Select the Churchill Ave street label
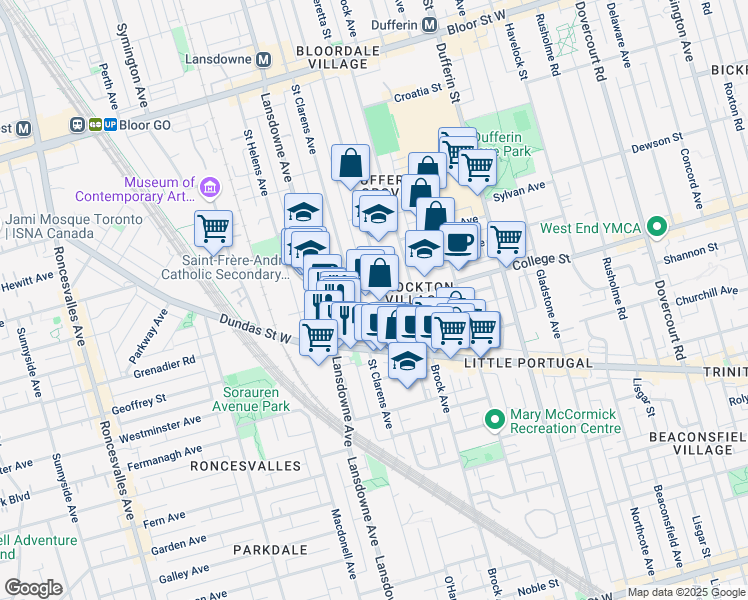The image size is (748, 600). coord(706,296)
